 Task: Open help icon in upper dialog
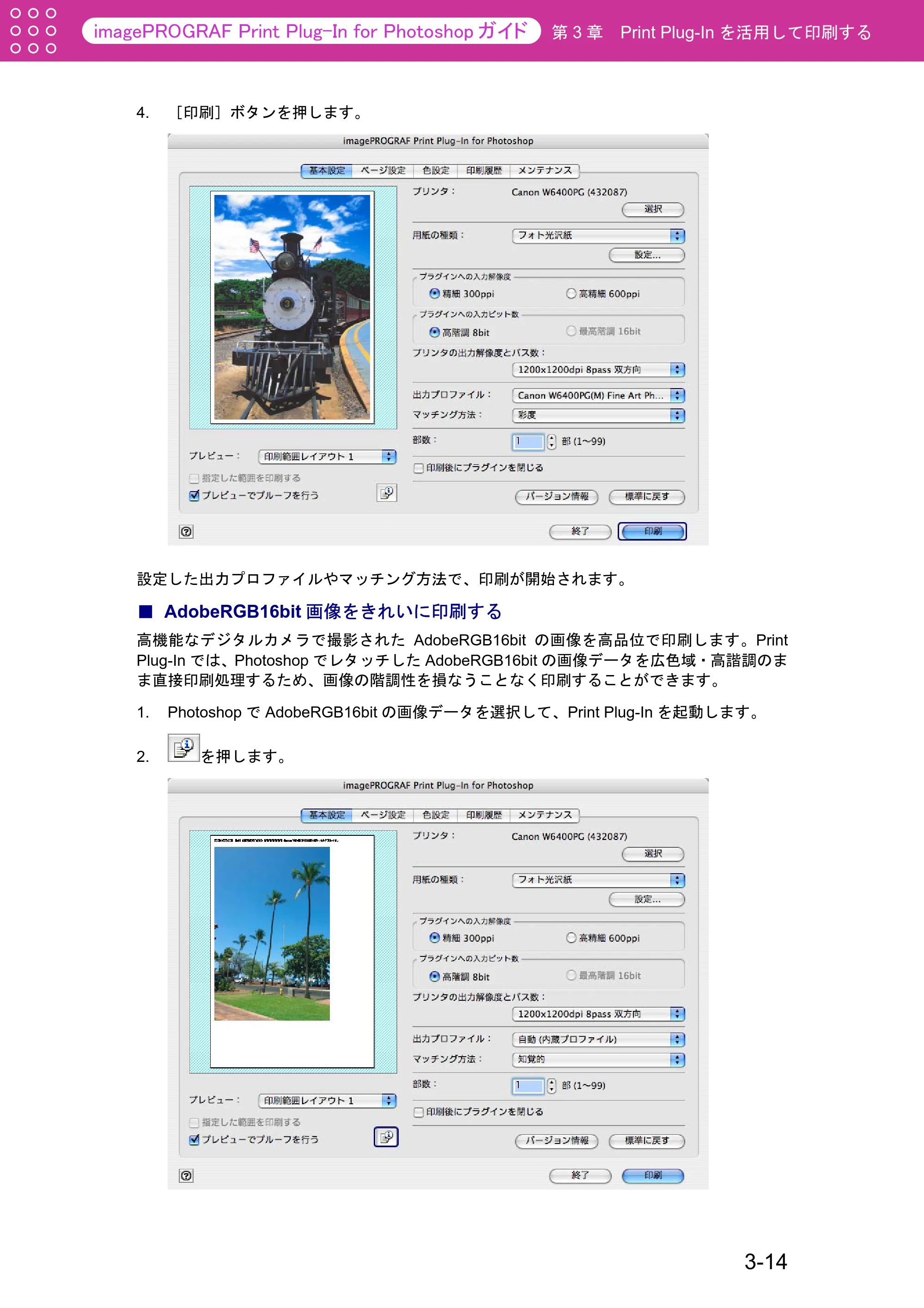coord(186,531)
